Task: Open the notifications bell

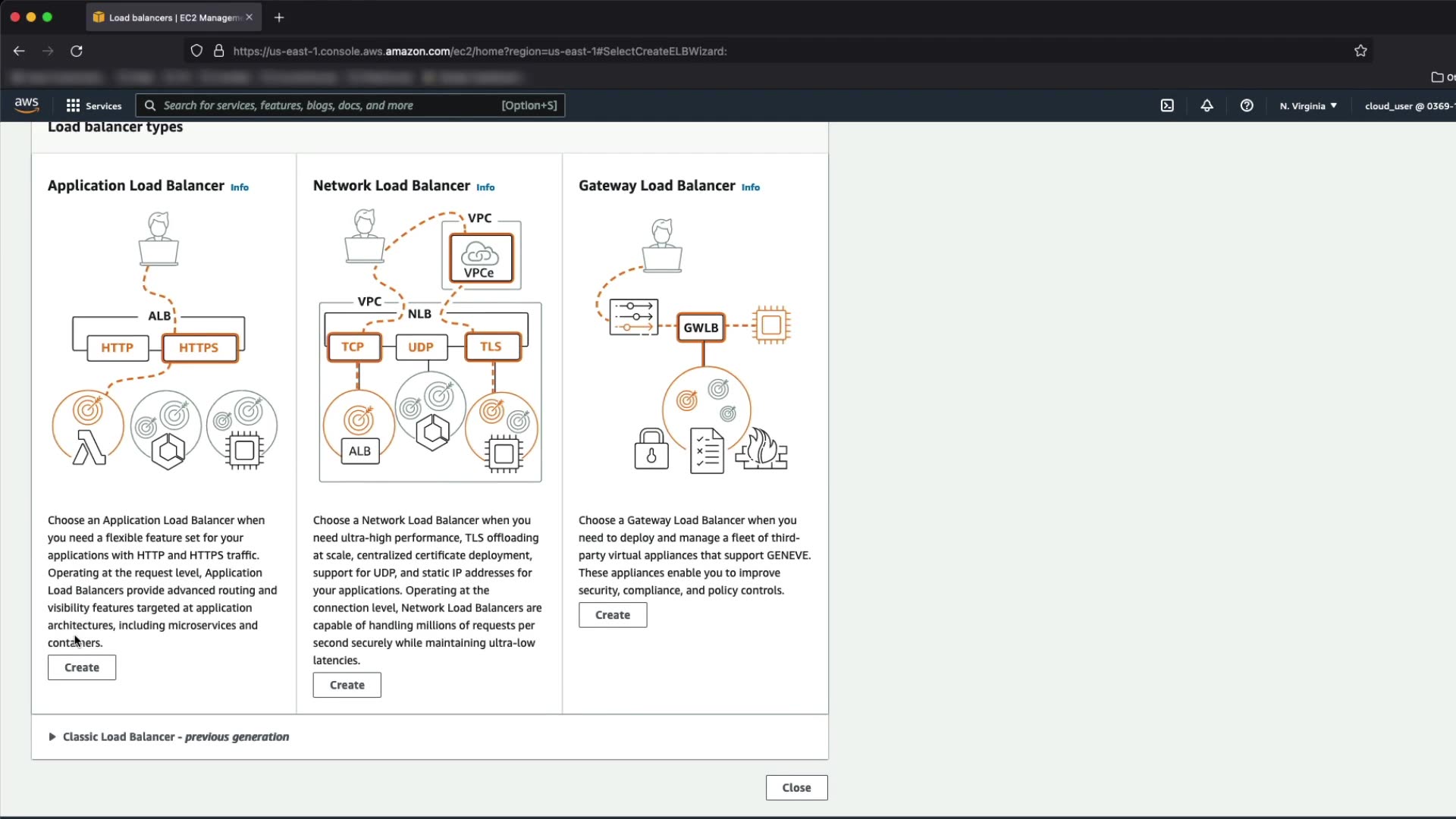Action: 1207,106
